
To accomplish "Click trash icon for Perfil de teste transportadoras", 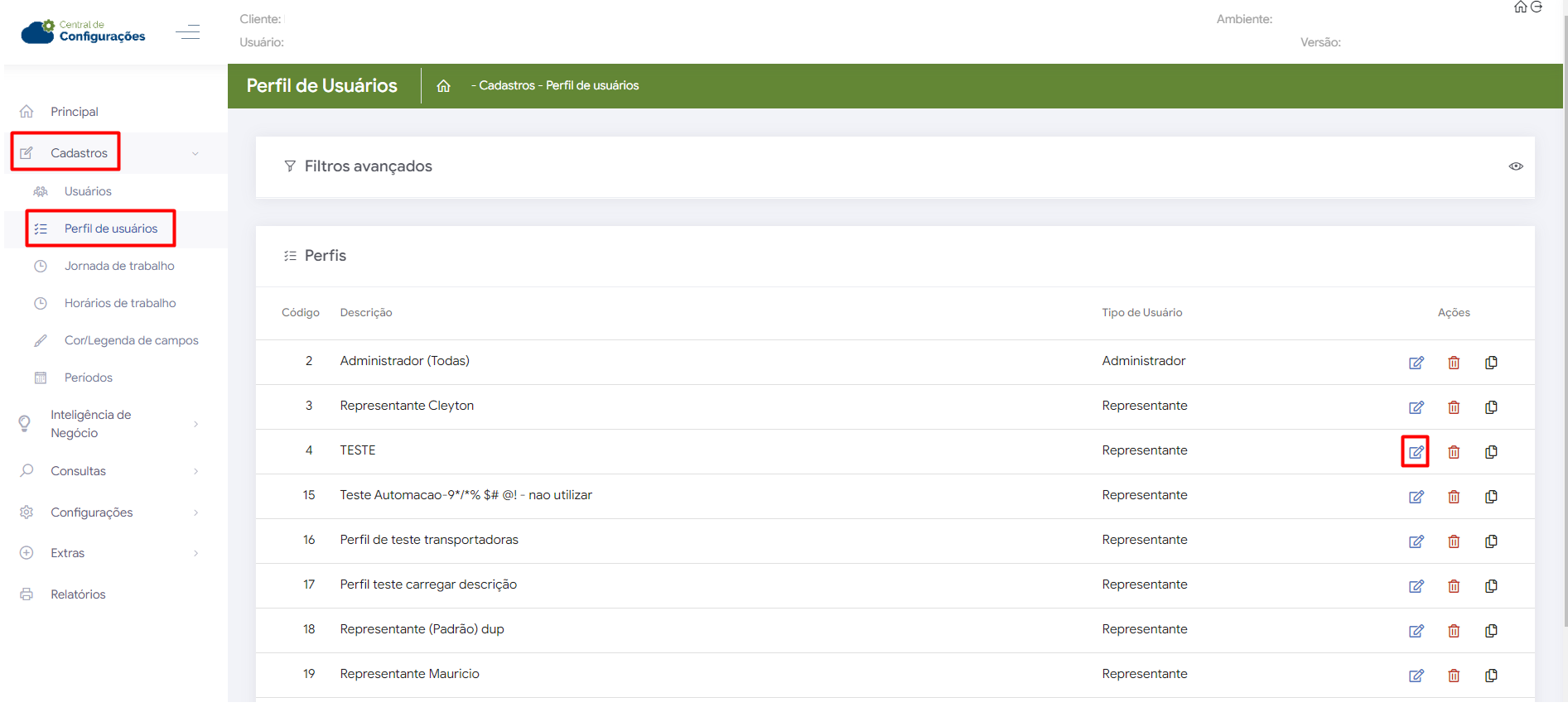I will (x=1454, y=541).
